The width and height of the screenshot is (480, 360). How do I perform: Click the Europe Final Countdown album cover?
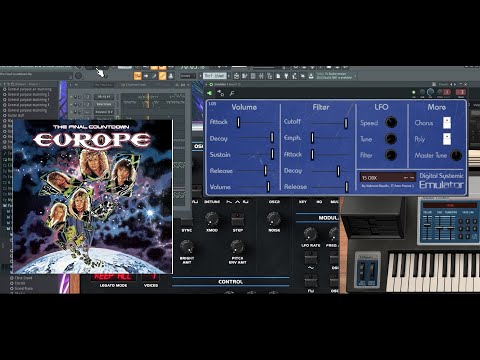click(93, 197)
